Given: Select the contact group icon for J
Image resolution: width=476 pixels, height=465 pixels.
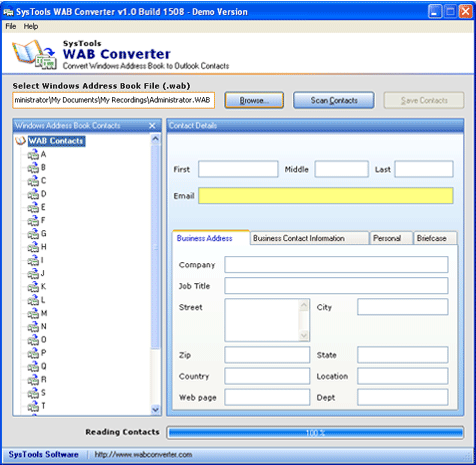Looking at the screenshot, I should (33, 274).
